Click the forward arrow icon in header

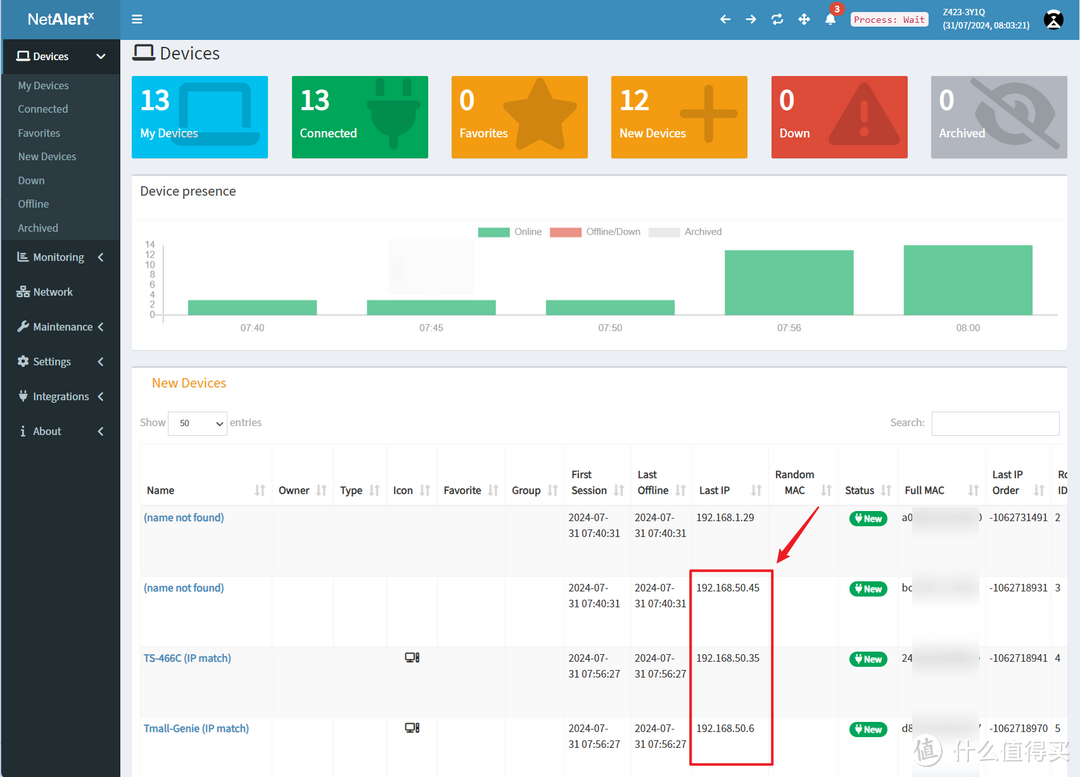click(x=751, y=19)
